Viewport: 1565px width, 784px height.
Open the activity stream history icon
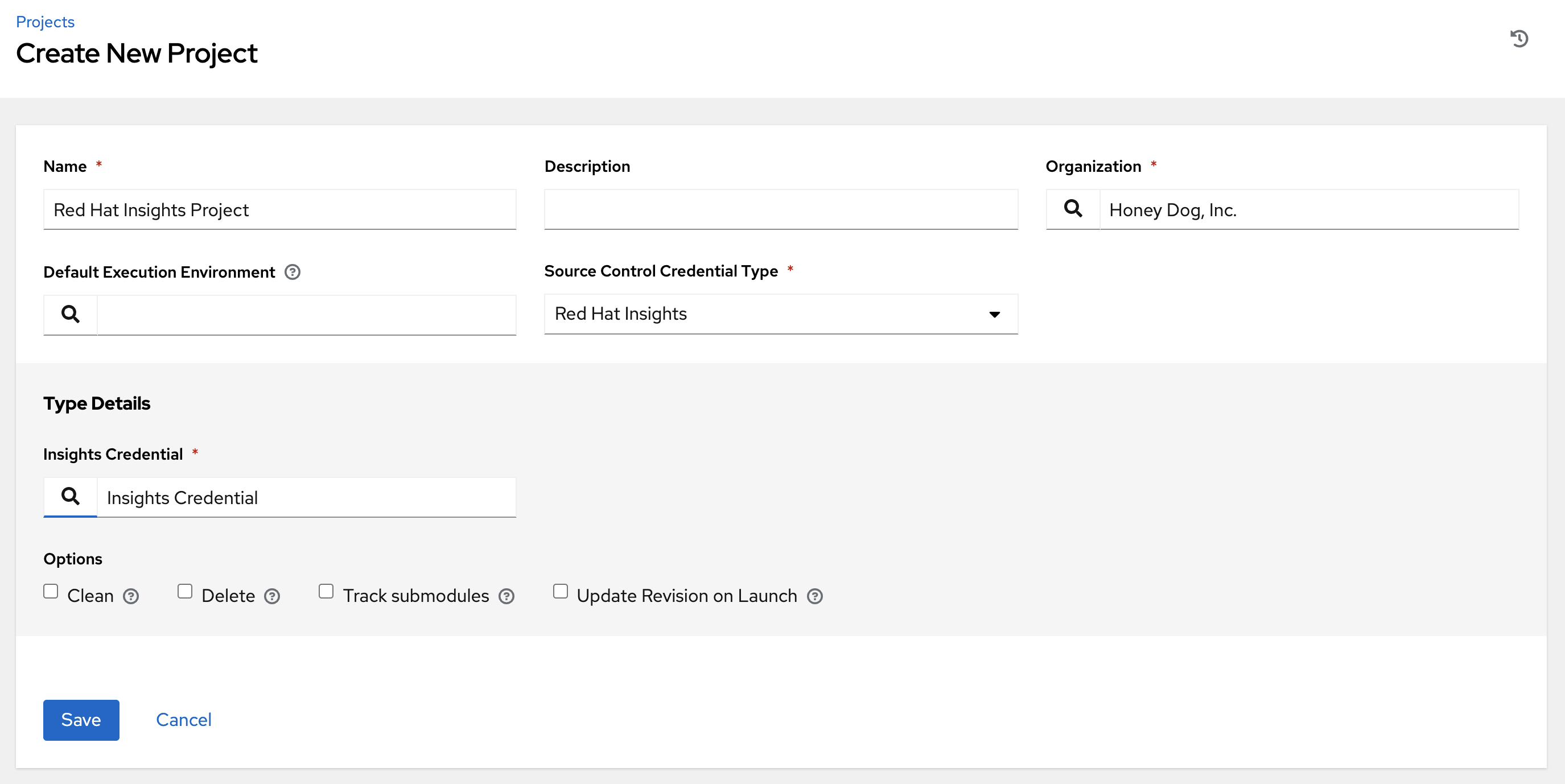1519,39
